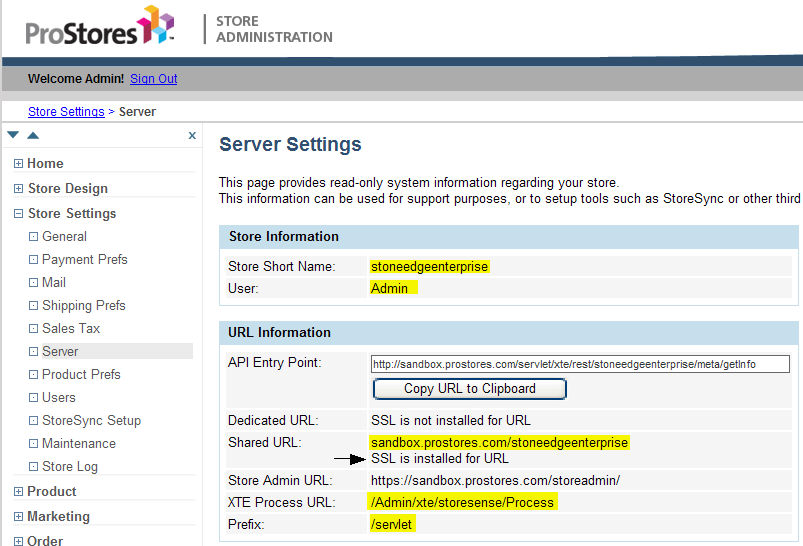Follow the Store Settings breadcrumb link
This screenshot has height=546, width=803.
(x=66, y=112)
